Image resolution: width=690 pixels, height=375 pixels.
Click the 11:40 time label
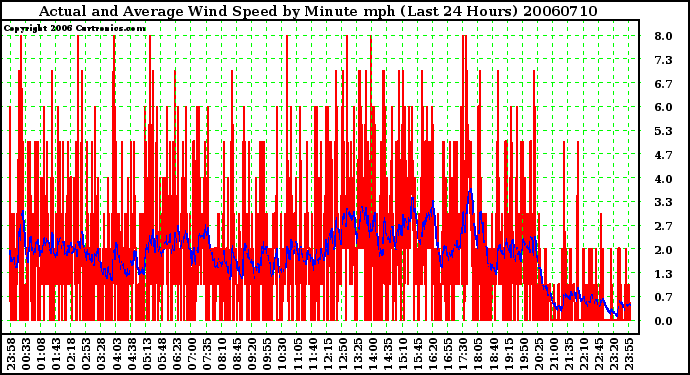click(x=312, y=354)
